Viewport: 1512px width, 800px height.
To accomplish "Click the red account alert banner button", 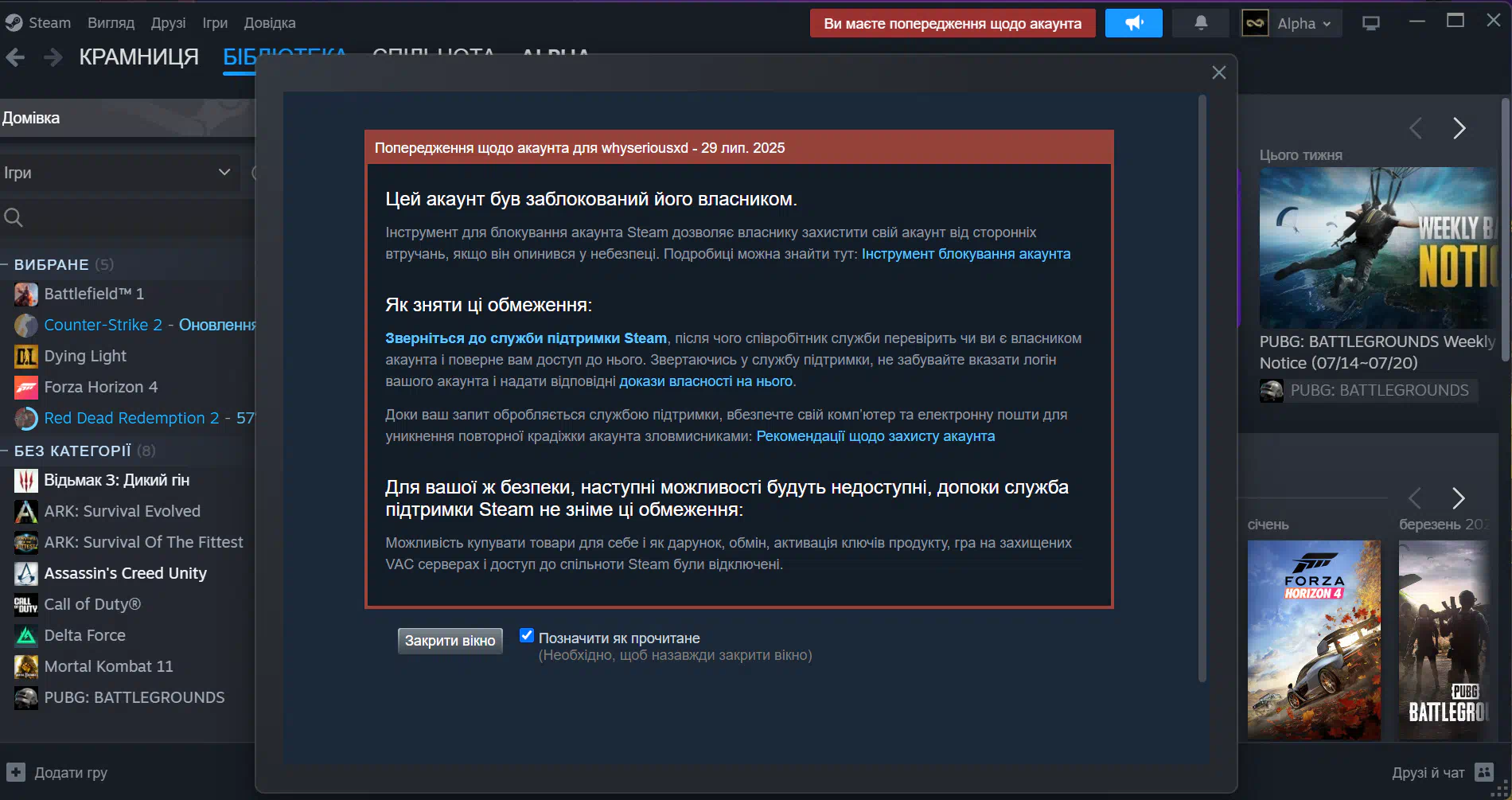I will [x=953, y=23].
